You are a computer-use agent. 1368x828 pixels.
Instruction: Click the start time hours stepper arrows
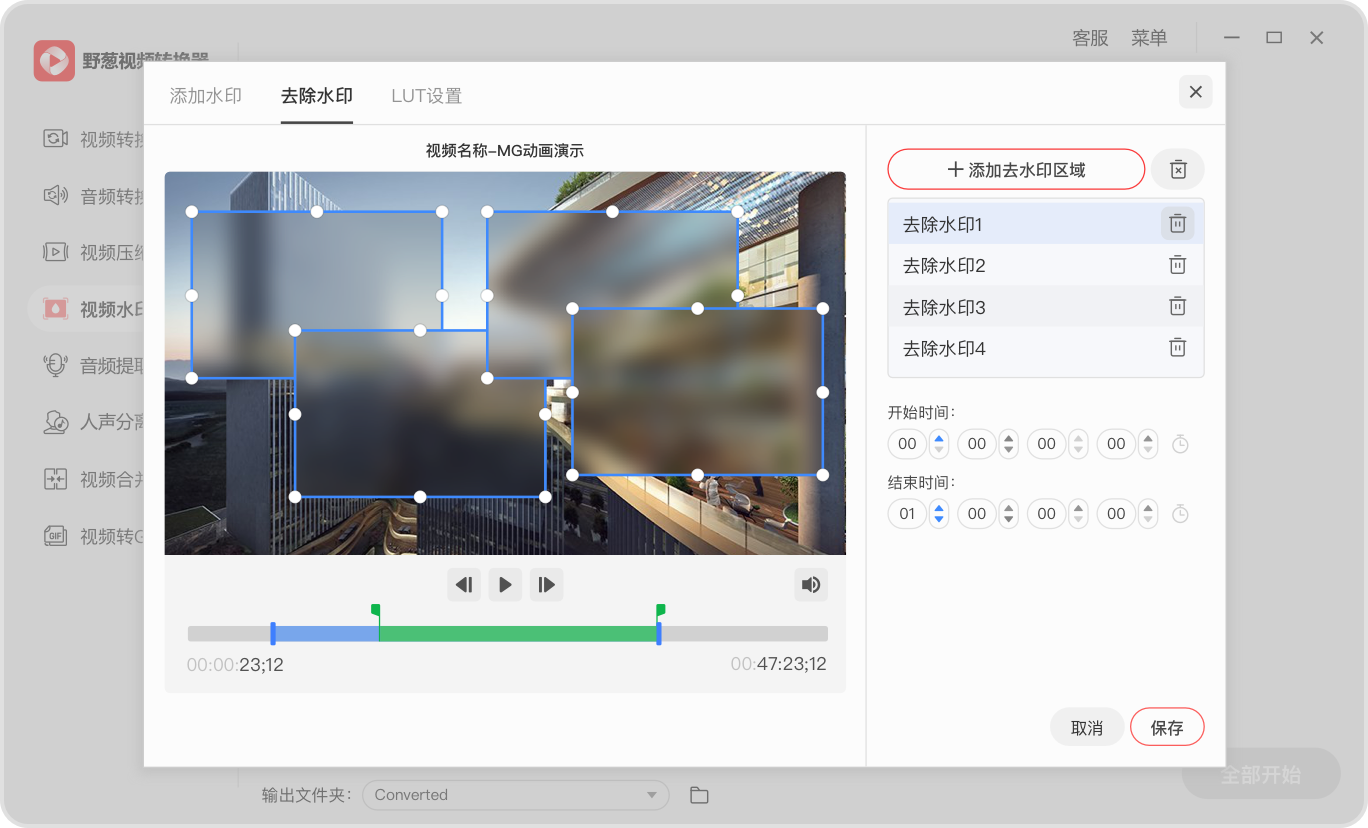(x=938, y=444)
